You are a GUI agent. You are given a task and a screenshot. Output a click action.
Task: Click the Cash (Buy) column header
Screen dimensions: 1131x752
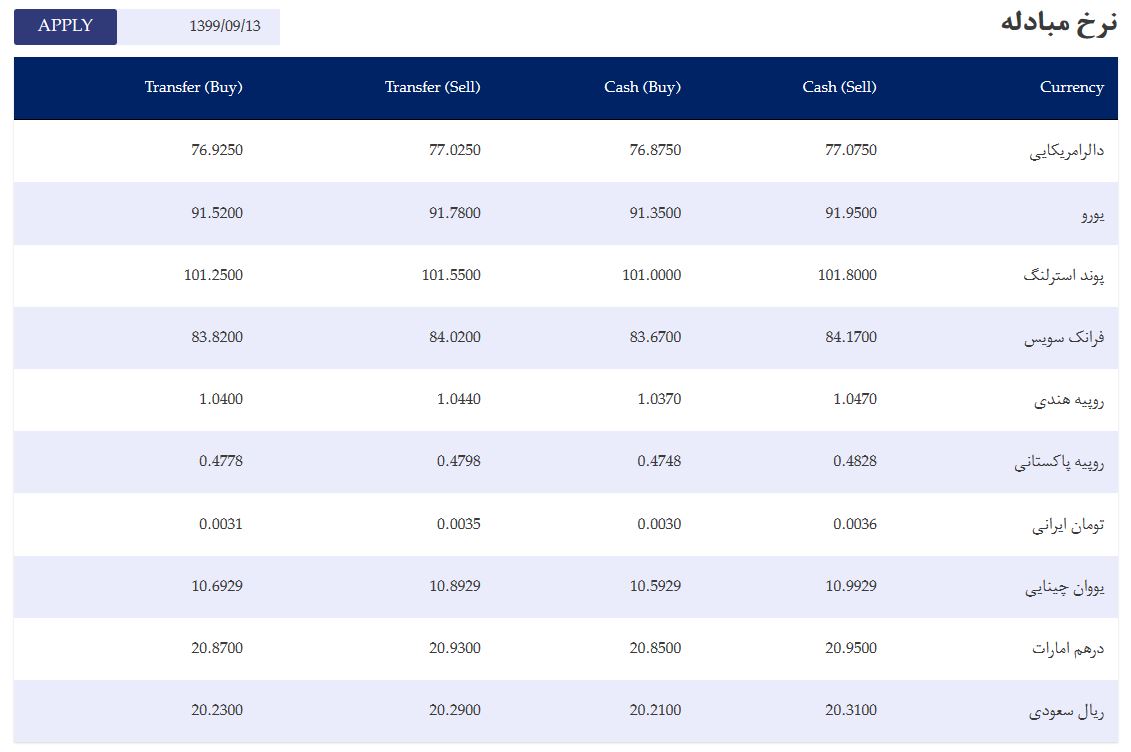[642, 87]
